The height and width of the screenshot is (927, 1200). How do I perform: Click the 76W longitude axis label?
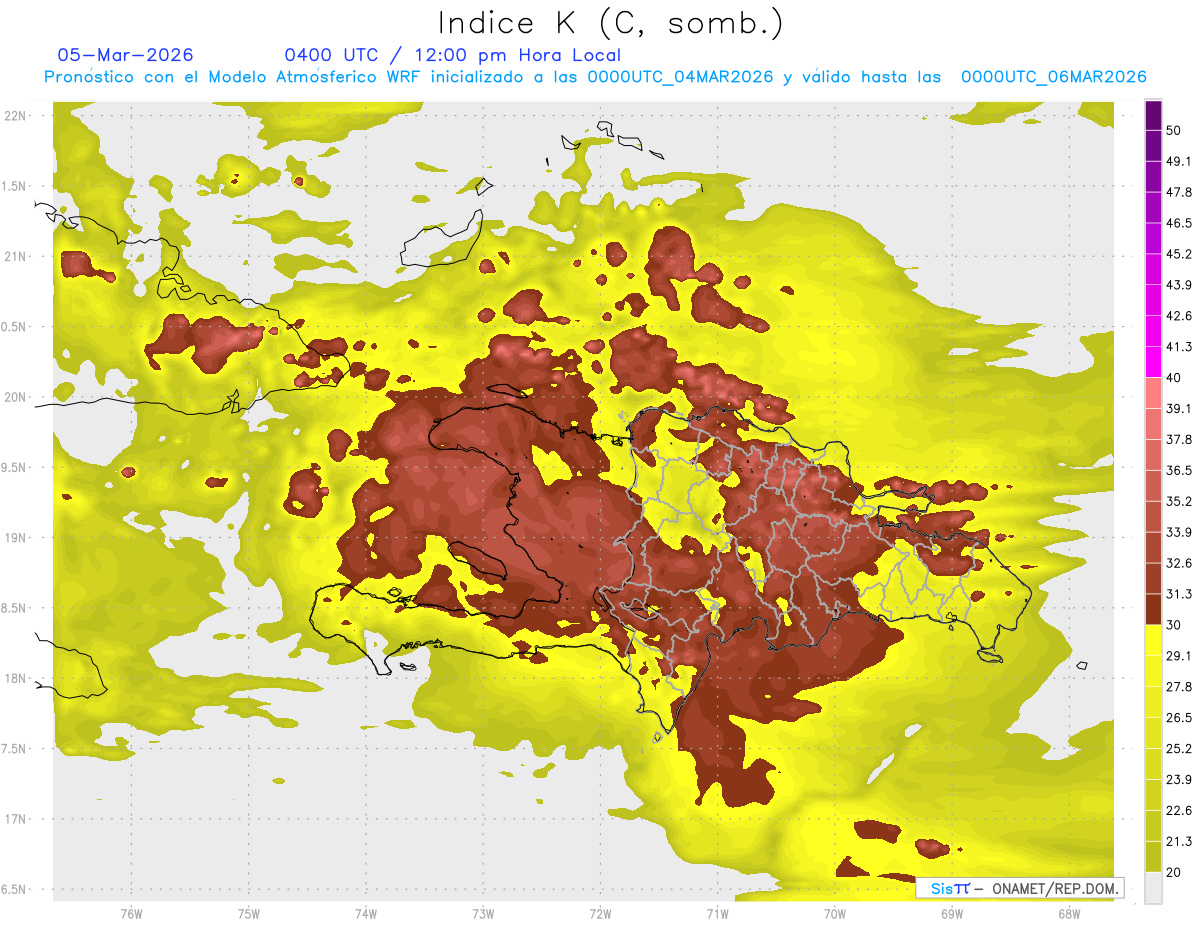click(x=131, y=913)
